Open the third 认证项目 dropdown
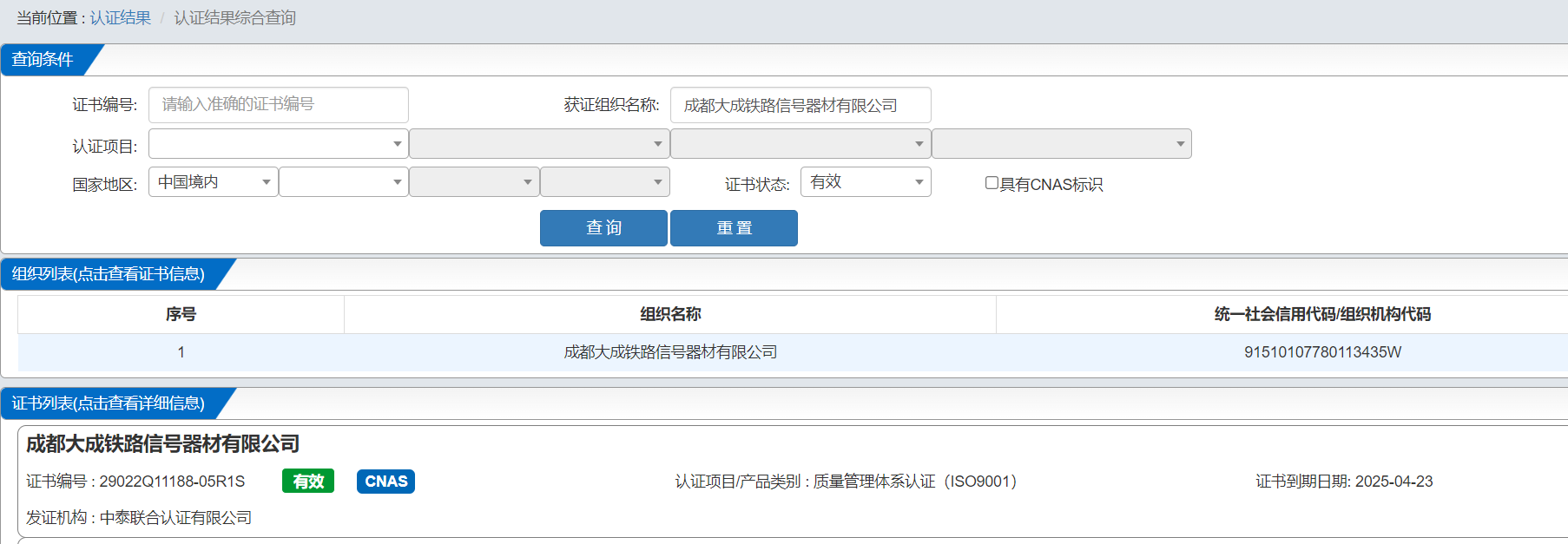 tap(800, 144)
